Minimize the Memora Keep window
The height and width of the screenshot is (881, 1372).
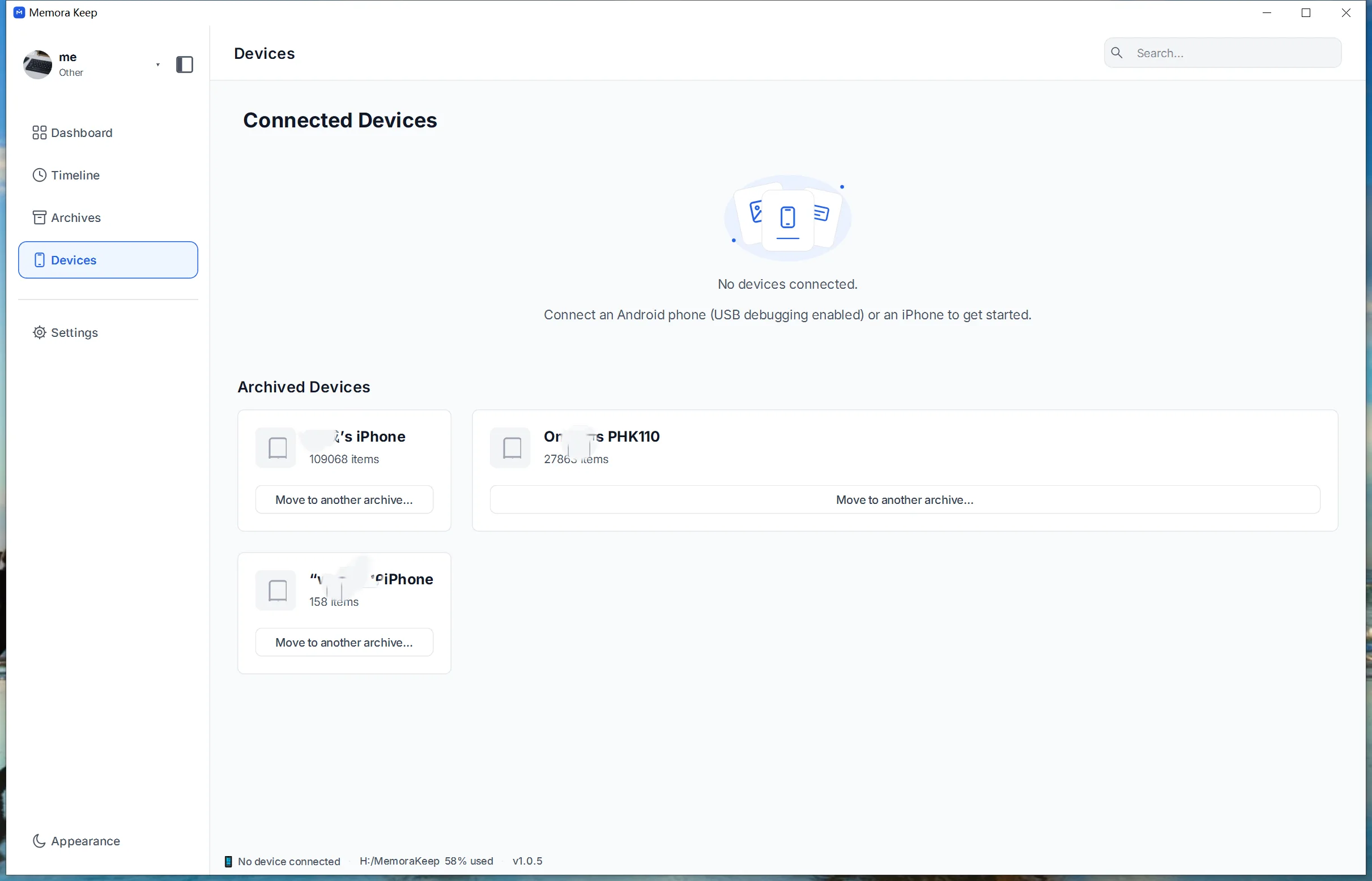point(1267,12)
